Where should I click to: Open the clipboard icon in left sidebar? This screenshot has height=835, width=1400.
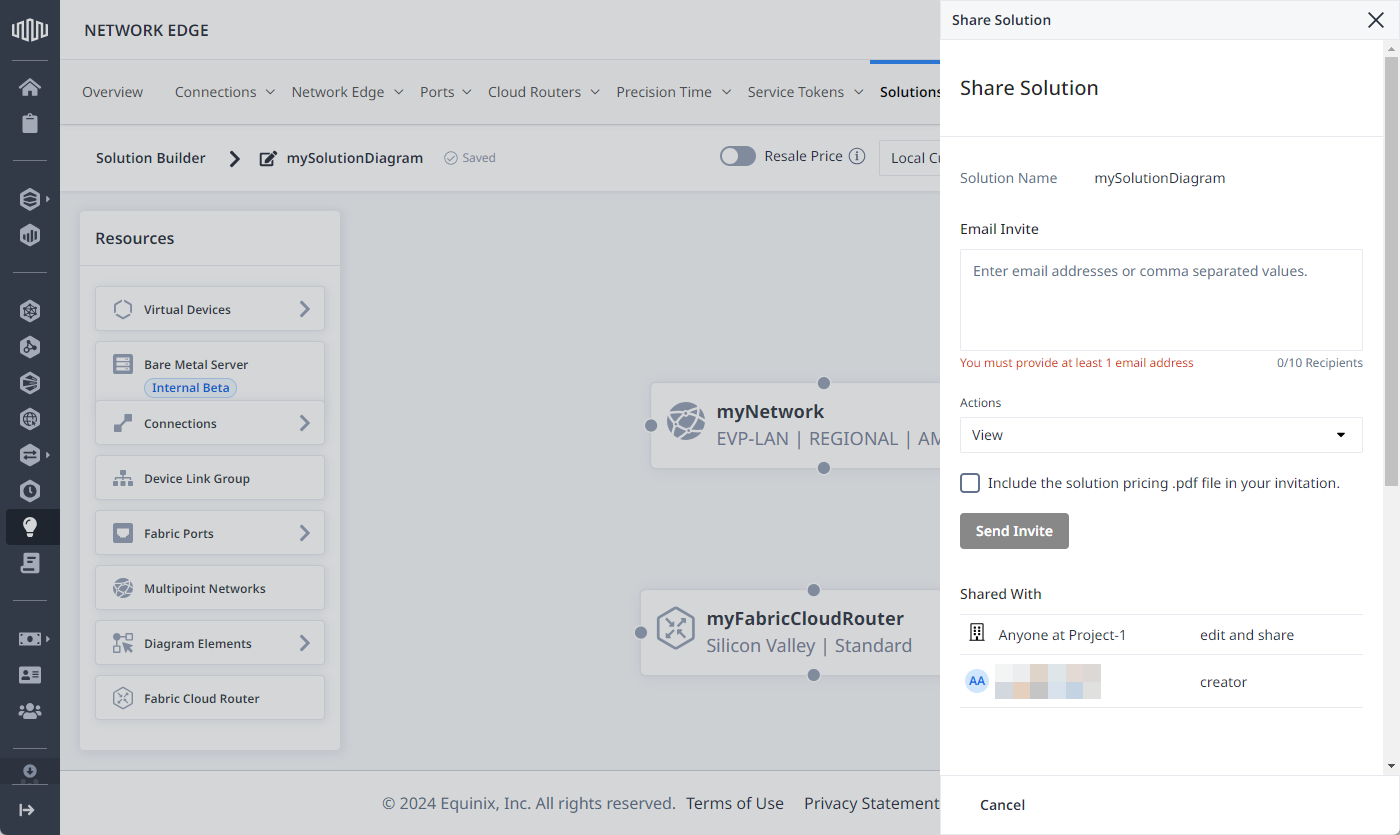[x=29, y=123]
